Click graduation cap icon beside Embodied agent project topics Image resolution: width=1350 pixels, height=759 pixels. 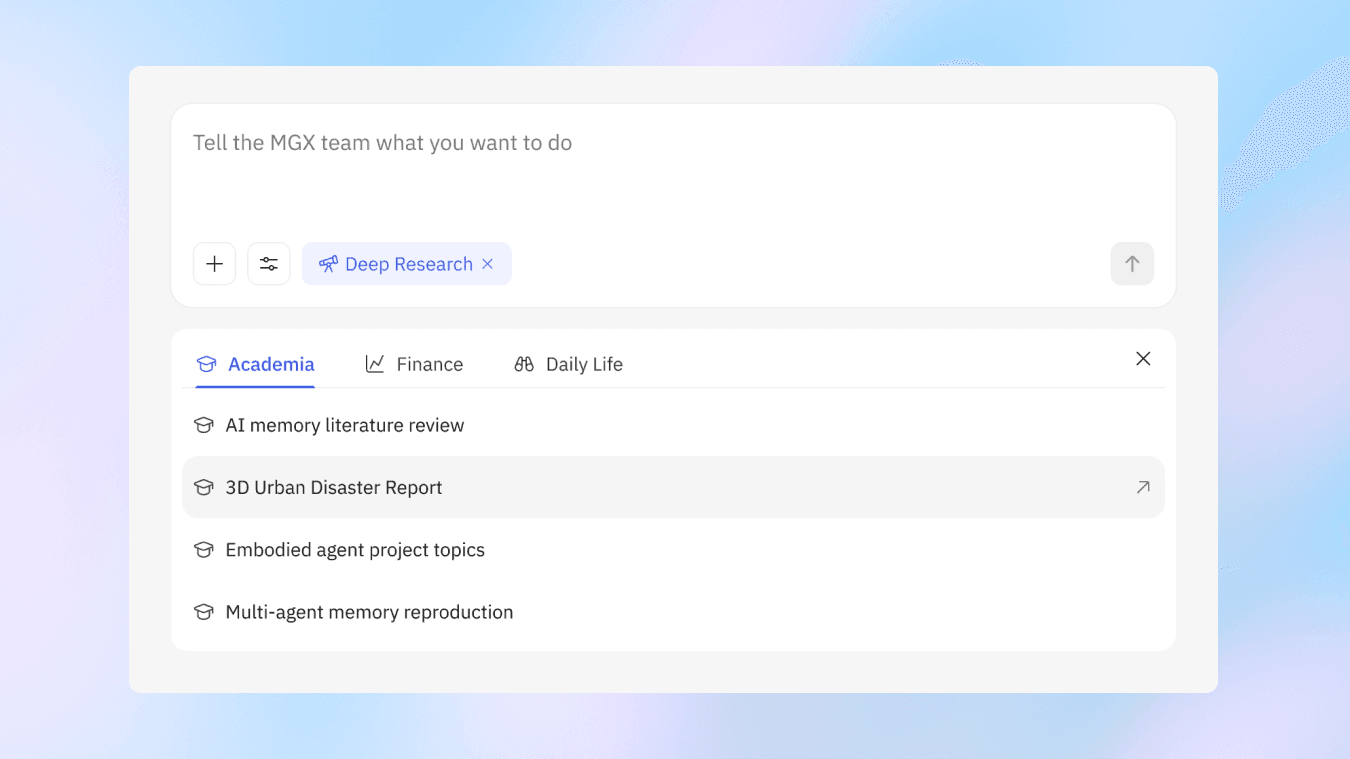[204, 550]
